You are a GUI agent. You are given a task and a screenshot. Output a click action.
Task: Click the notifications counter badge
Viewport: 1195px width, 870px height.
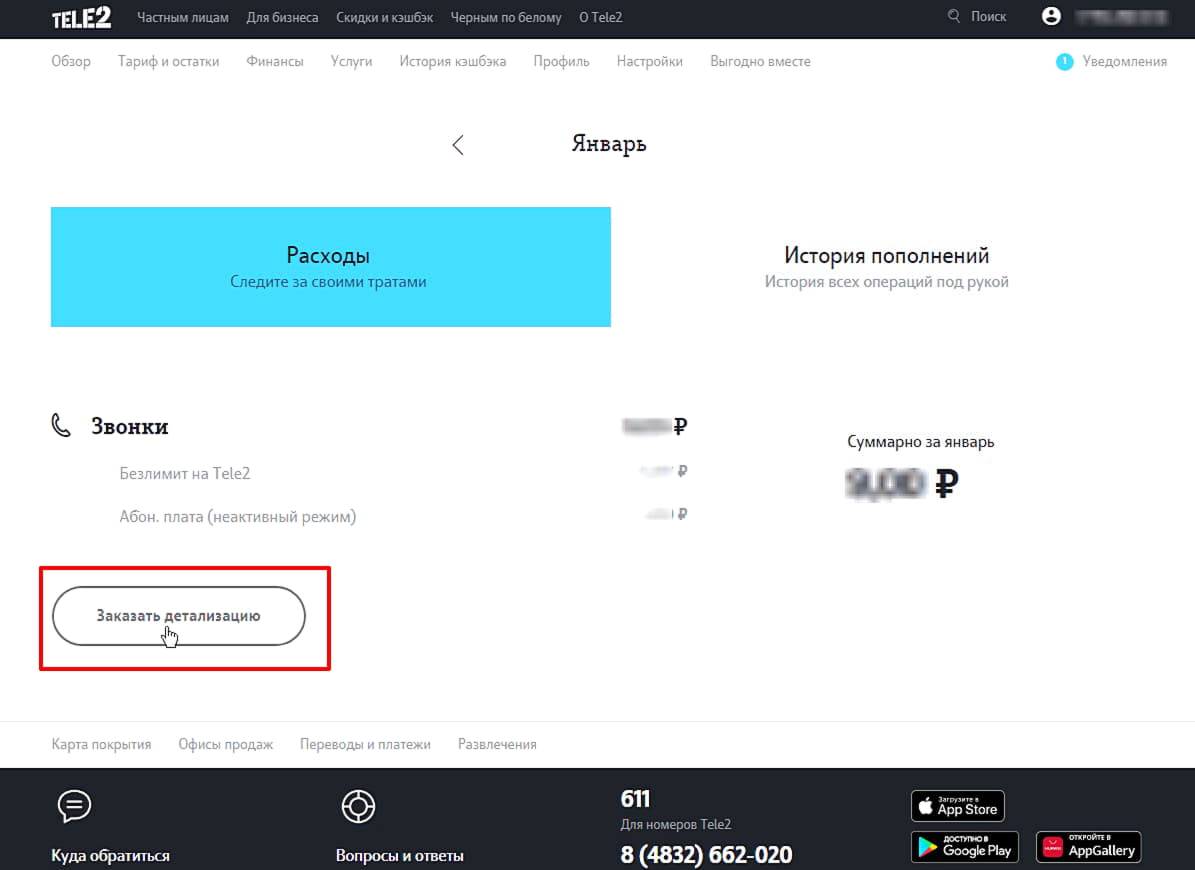pyautogui.click(x=1064, y=62)
